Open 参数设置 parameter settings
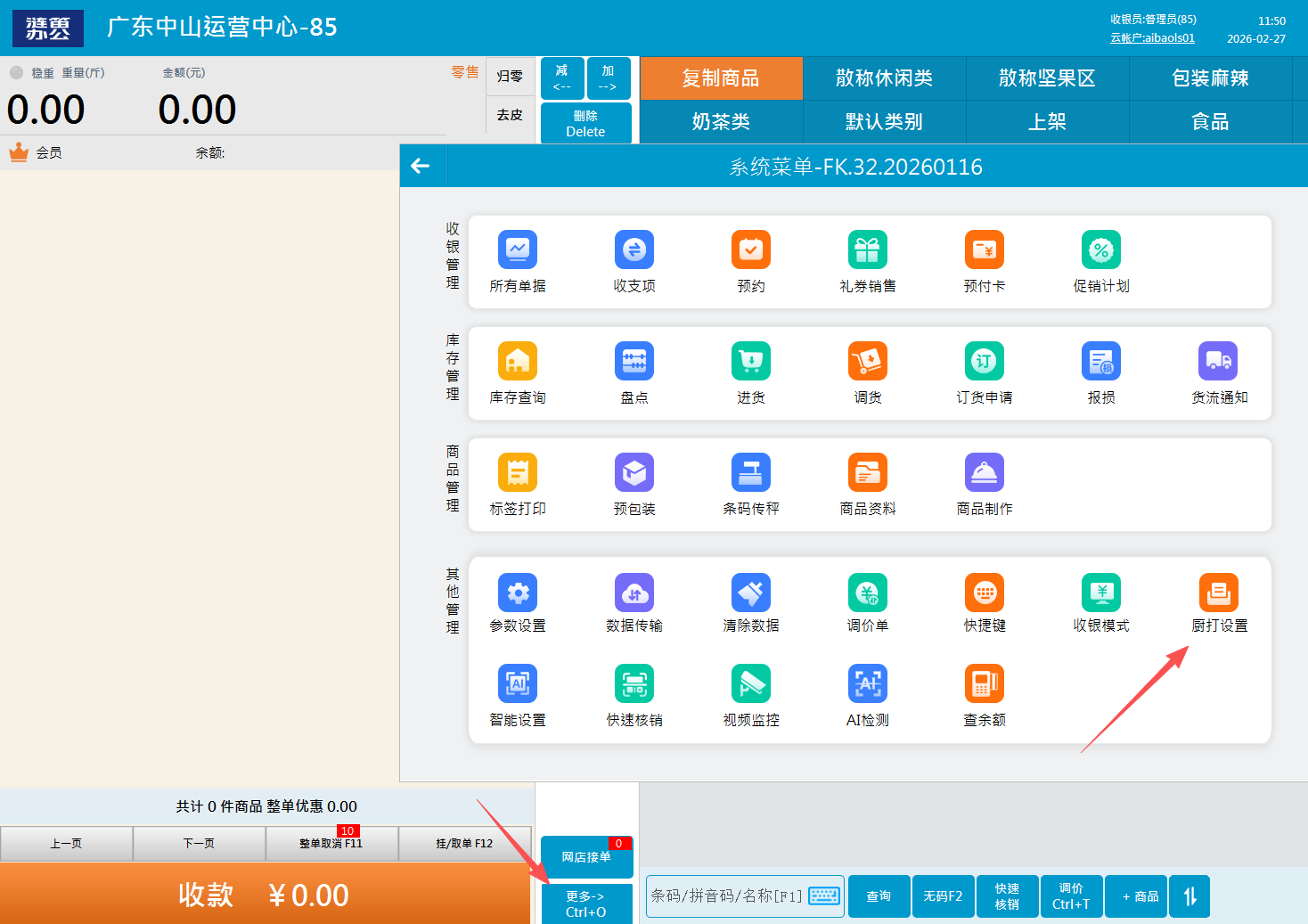1308x924 pixels. point(518,593)
